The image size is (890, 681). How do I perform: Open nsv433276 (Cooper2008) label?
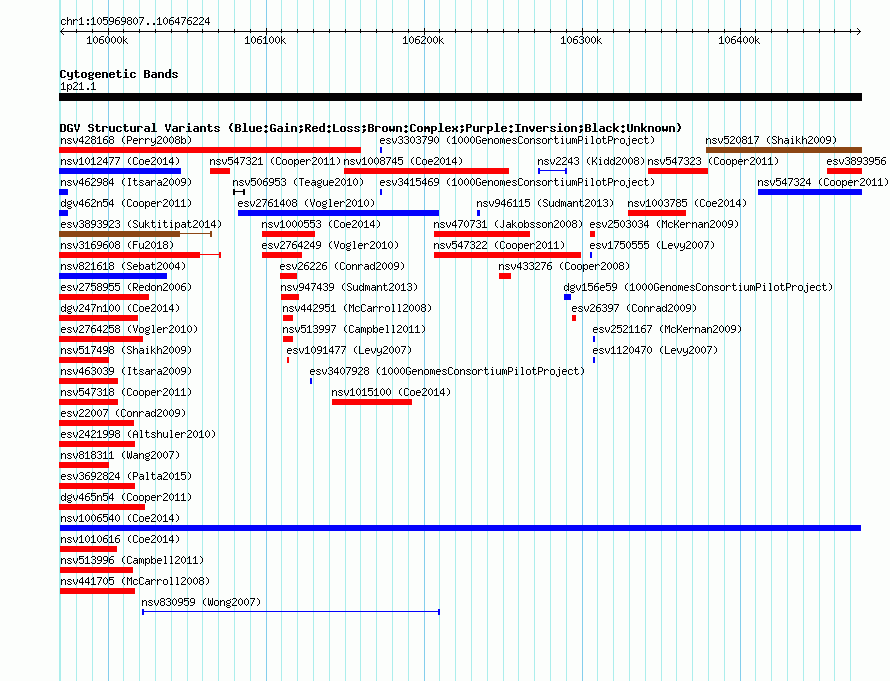point(564,266)
